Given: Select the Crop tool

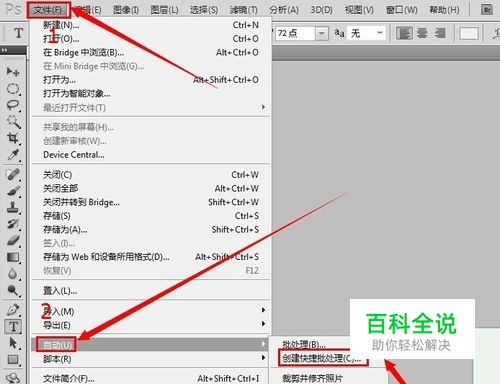Looking at the screenshot, I should tap(13, 138).
